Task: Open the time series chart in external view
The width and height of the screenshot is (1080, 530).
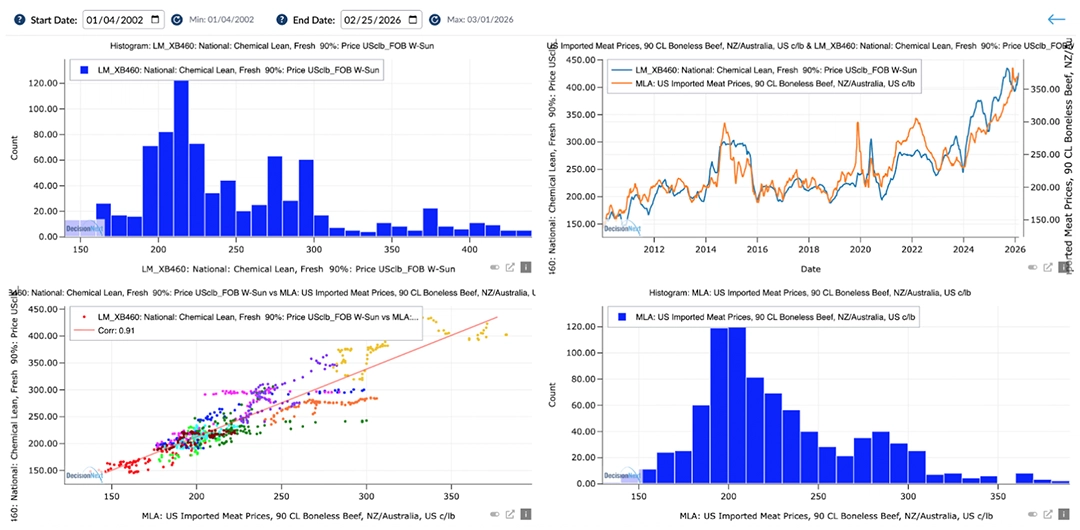Action: pos(1047,267)
